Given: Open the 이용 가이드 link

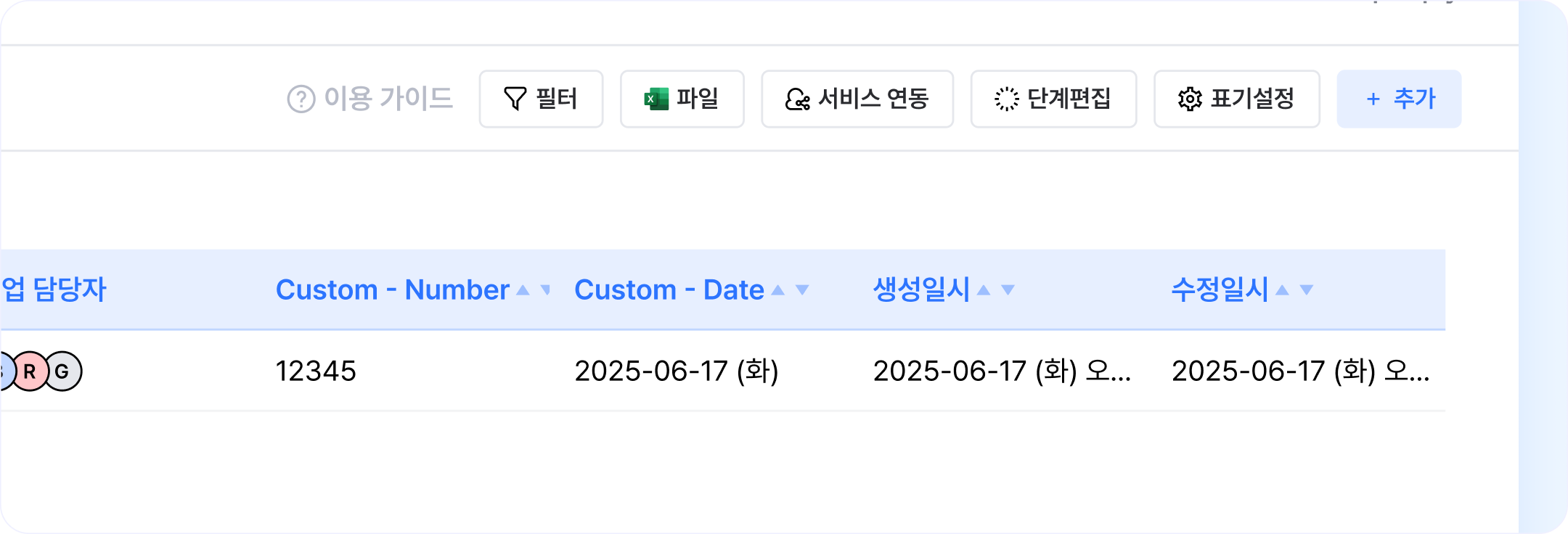Looking at the screenshot, I should click(x=388, y=99).
